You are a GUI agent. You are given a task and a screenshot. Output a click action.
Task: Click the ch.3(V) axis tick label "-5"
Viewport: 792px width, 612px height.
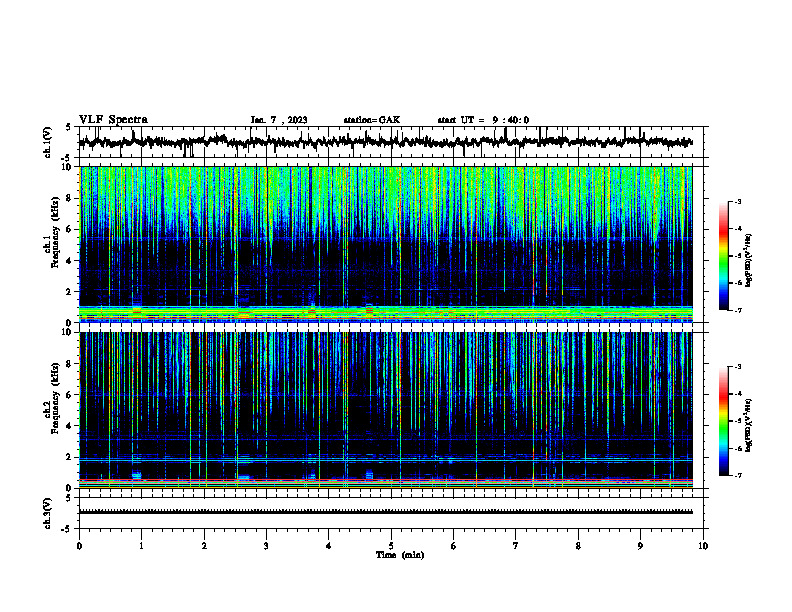coord(67,529)
